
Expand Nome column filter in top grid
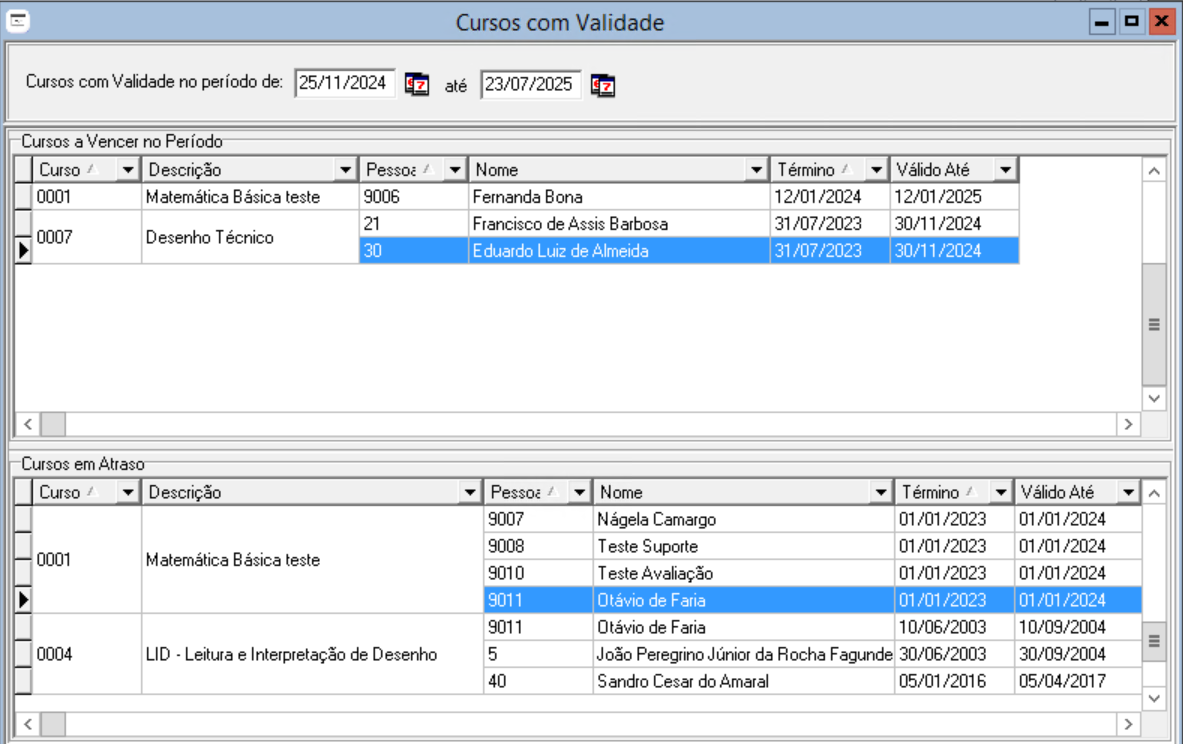(x=757, y=170)
